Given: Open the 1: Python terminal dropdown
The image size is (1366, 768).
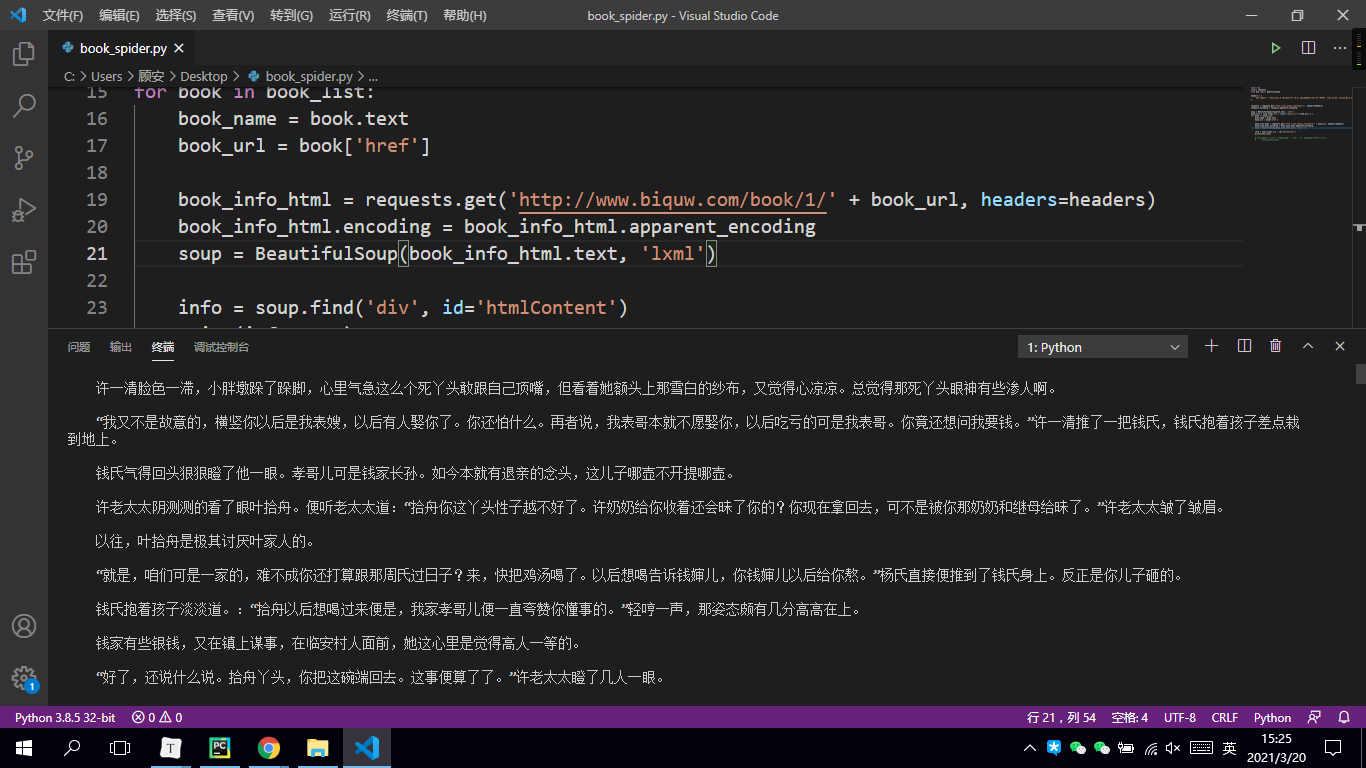Looking at the screenshot, I should click(x=1102, y=347).
